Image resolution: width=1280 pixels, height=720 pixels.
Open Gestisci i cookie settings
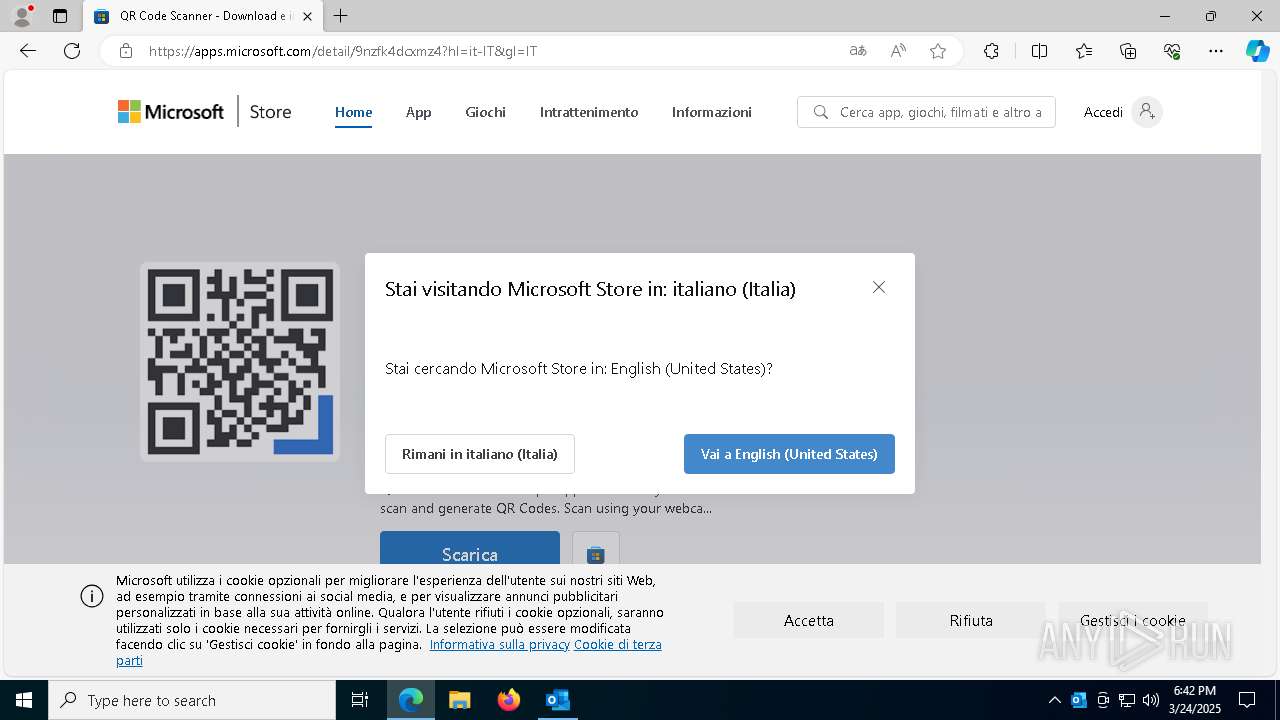point(1133,620)
